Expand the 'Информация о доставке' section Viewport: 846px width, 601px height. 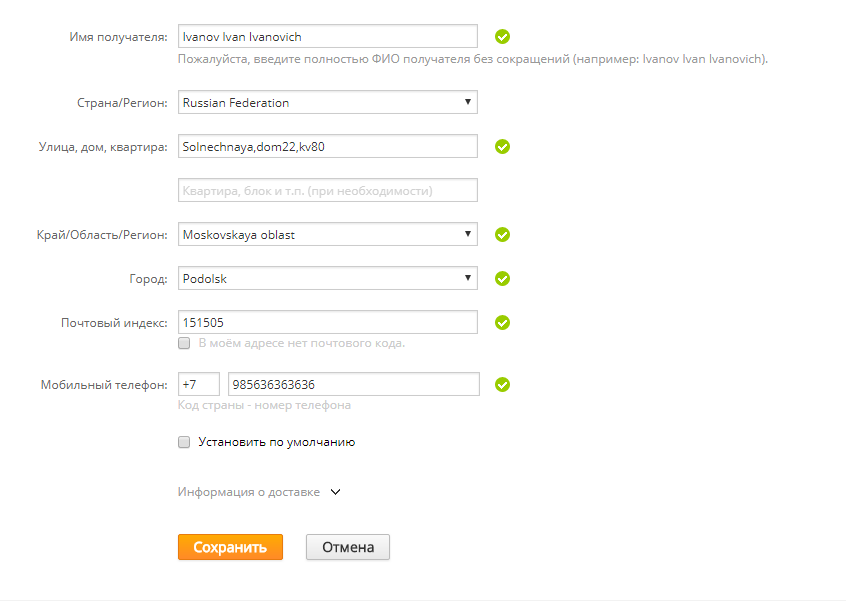(x=260, y=492)
